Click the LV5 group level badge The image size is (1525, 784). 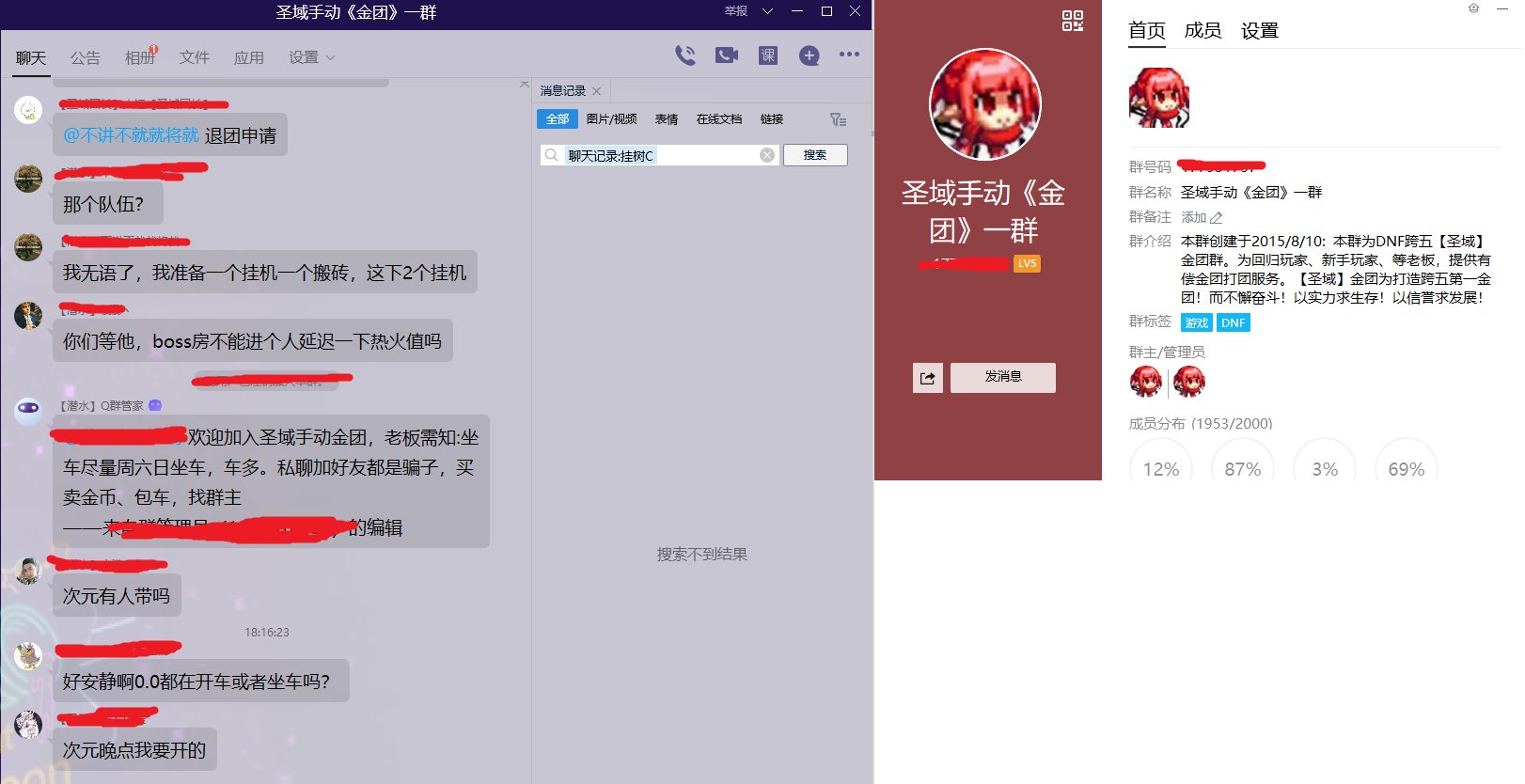pyautogui.click(x=1027, y=263)
